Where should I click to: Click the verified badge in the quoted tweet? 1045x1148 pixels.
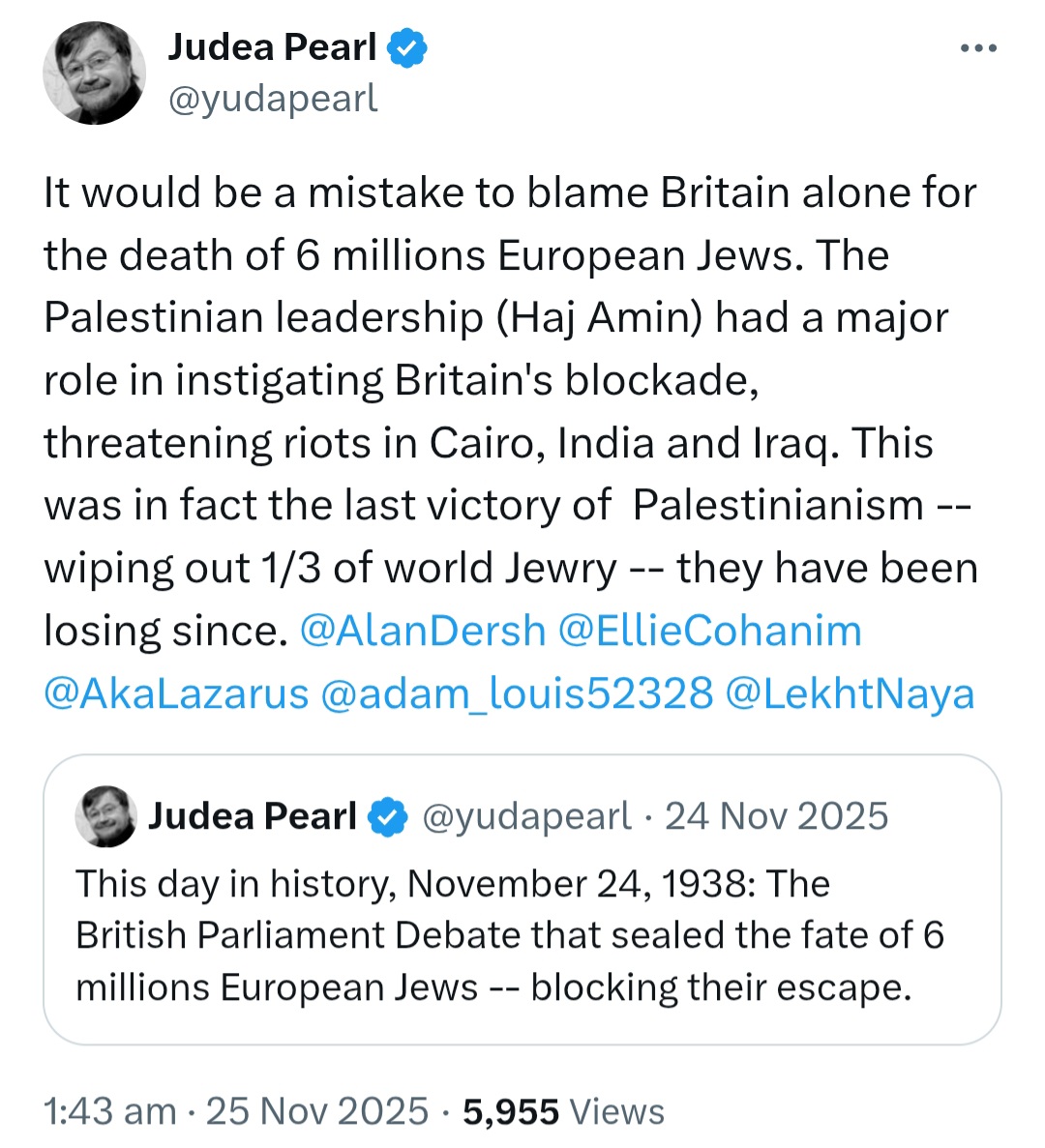387,817
